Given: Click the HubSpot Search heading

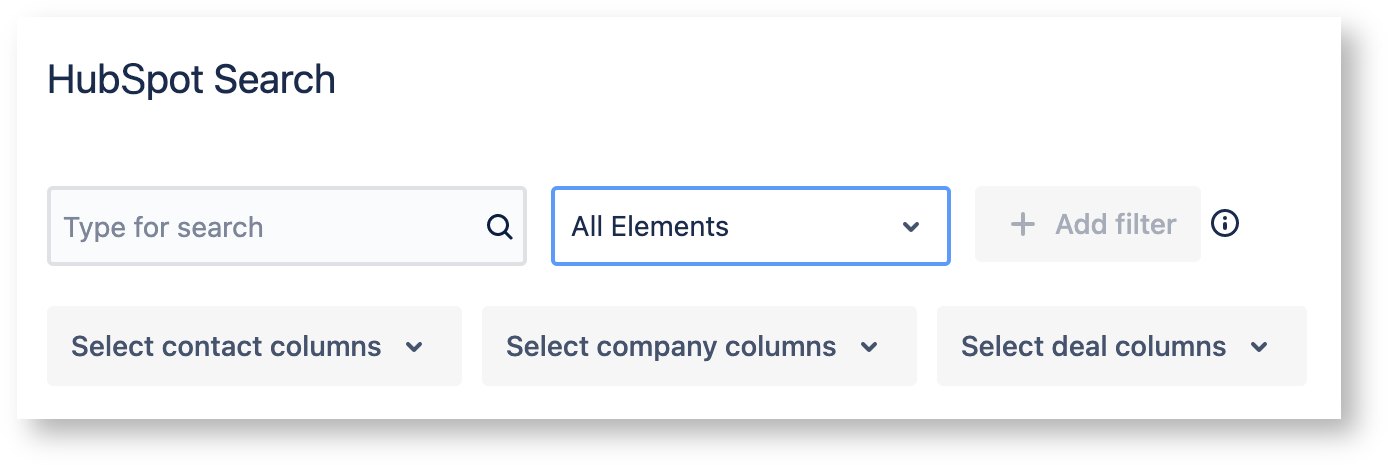Looking at the screenshot, I should click(x=191, y=80).
